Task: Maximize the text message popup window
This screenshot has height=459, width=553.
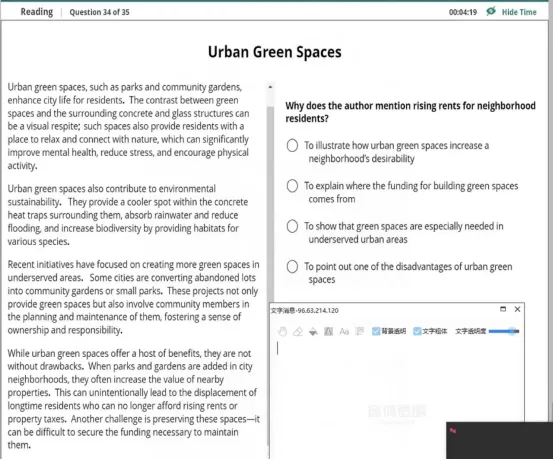Action: tap(503, 309)
